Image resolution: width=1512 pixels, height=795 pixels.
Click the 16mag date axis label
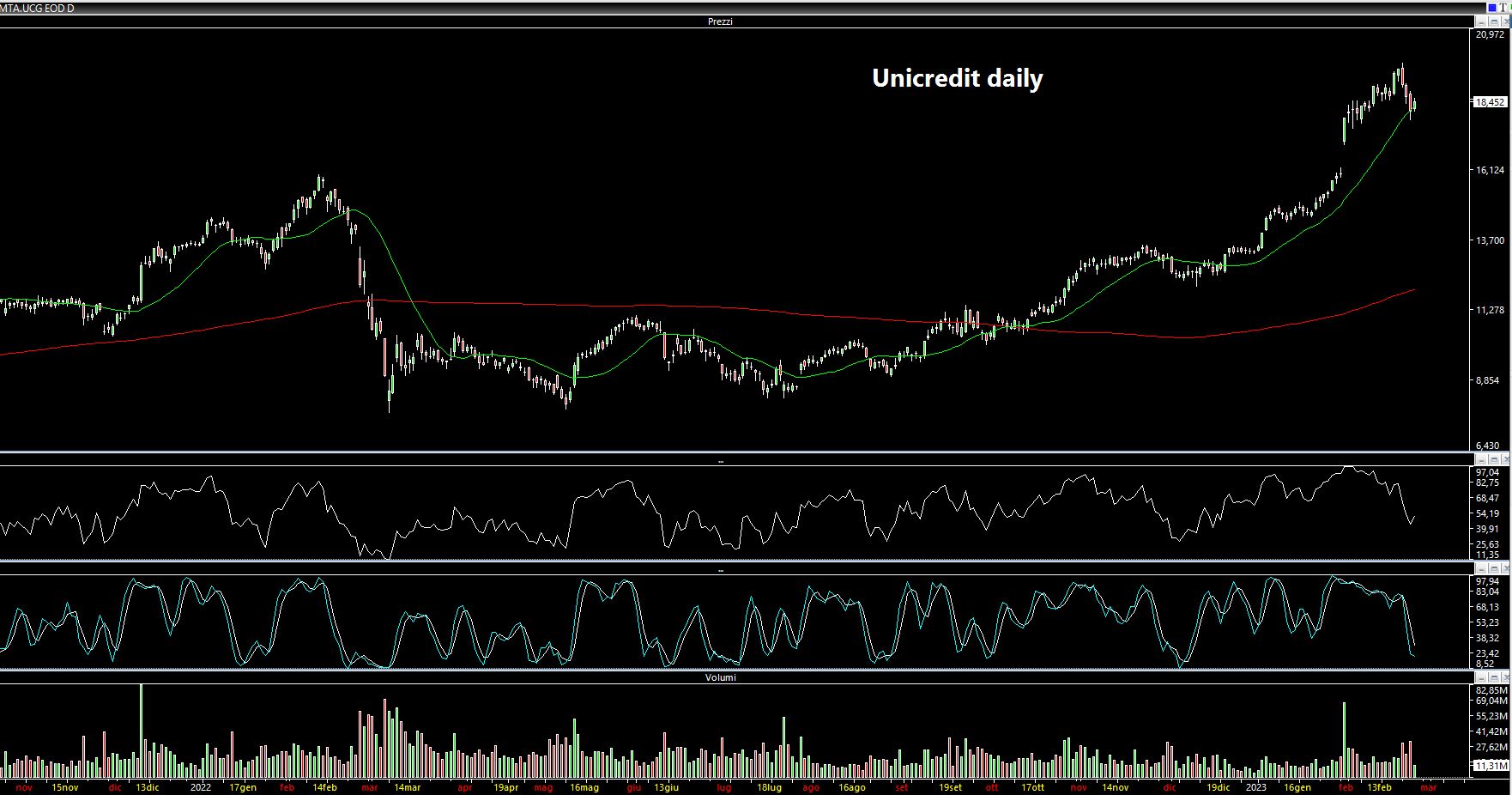tap(584, 787)
